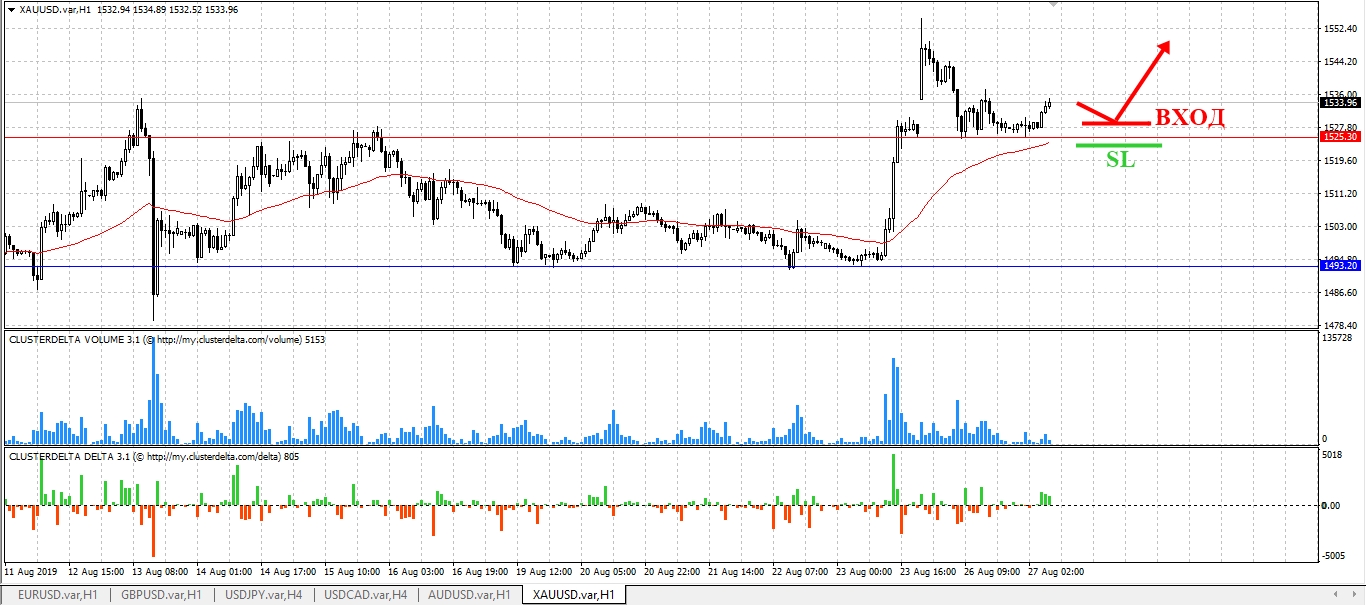The height and width of the screenshot is (605, 1366).
Task: Select the blue horizontal line at 1493.20
Action: click(660, 266)
